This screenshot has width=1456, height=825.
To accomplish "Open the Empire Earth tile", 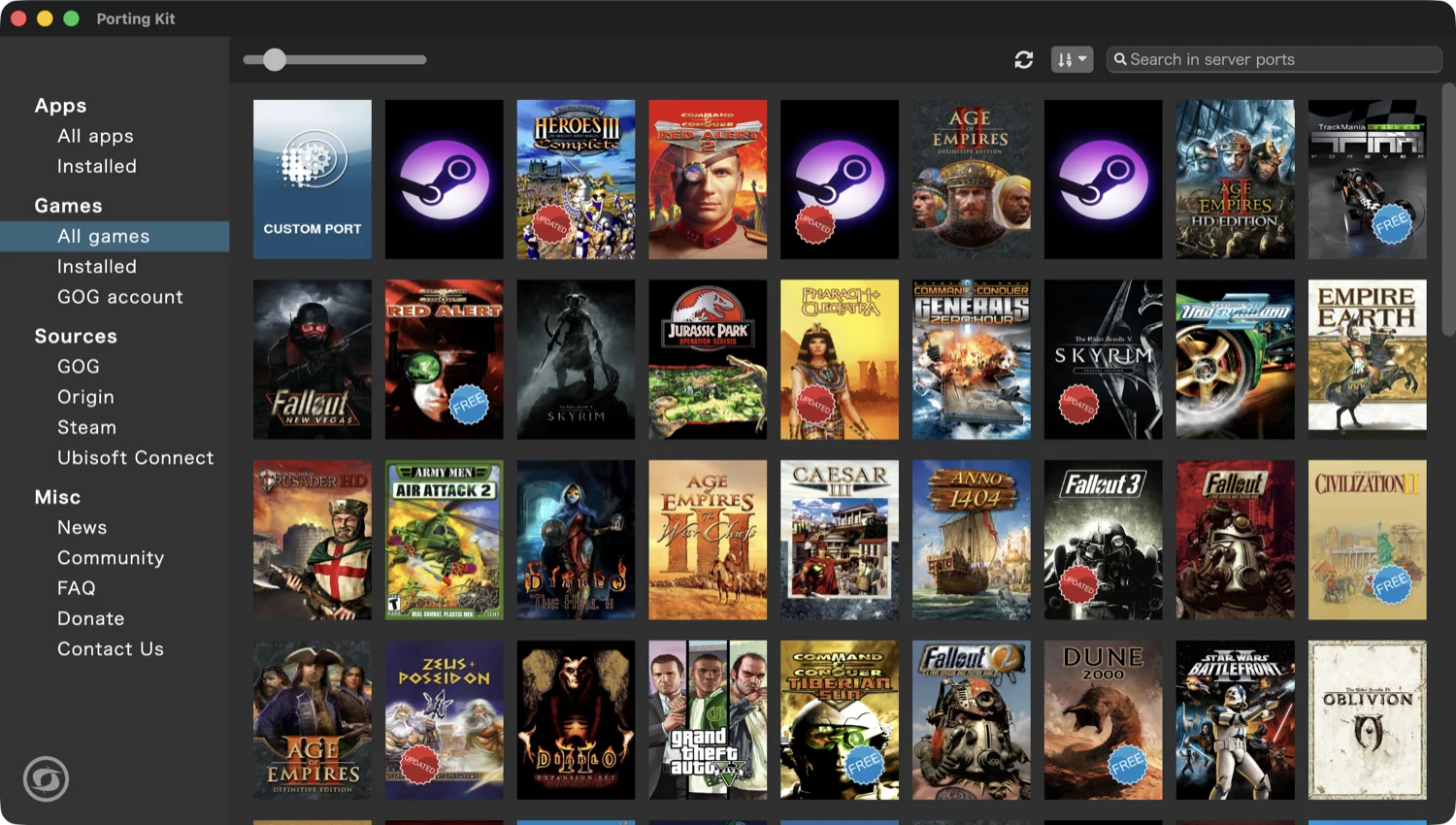I will (1367, 360).
